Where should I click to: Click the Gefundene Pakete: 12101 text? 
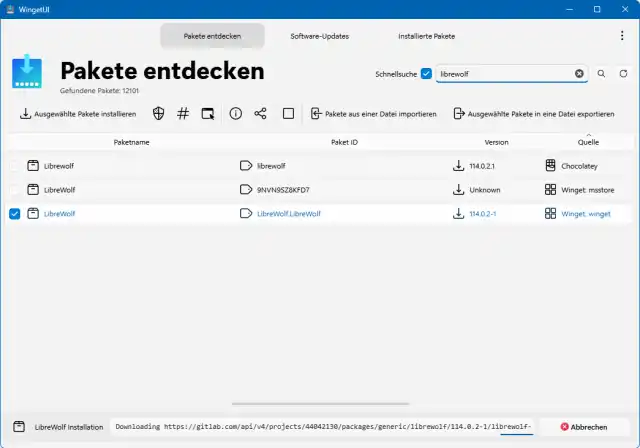[99, 91]
